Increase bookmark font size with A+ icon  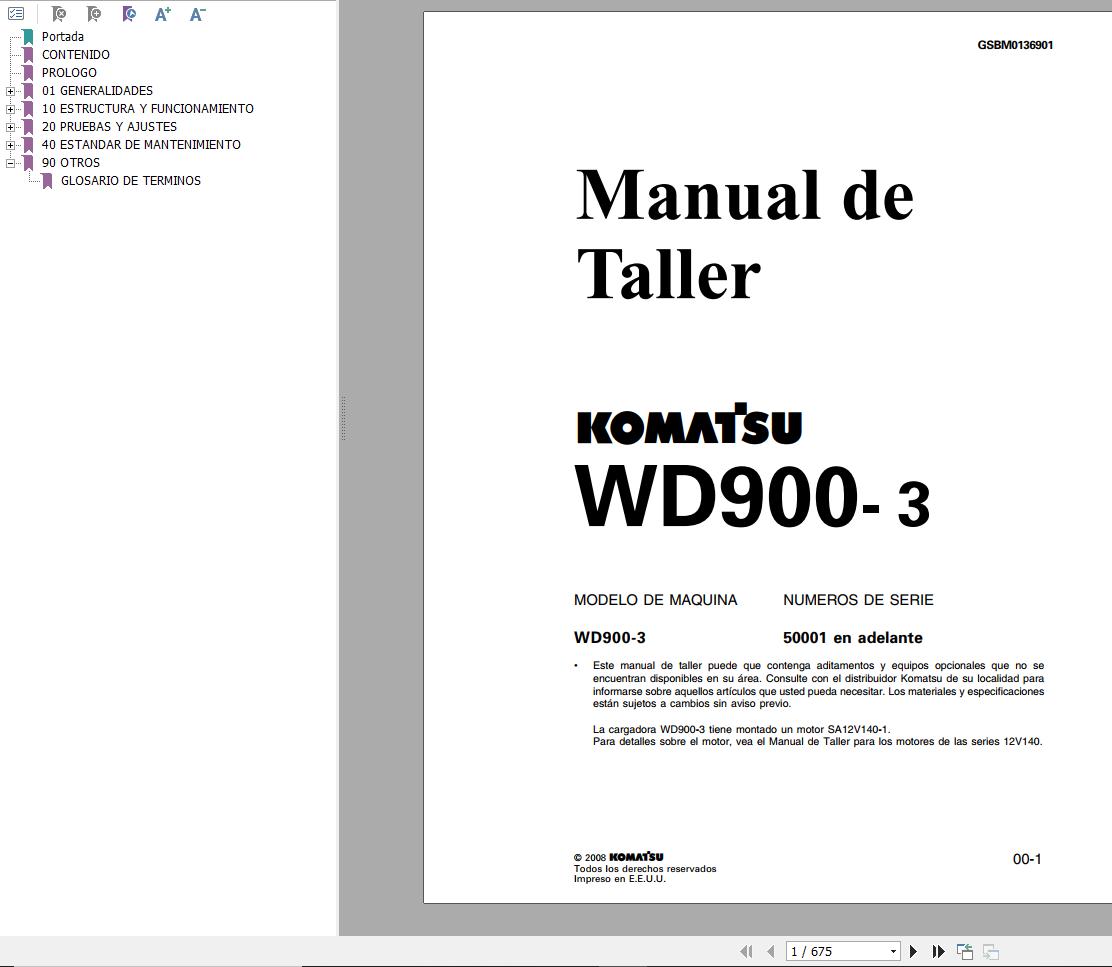tap(162, 13)
